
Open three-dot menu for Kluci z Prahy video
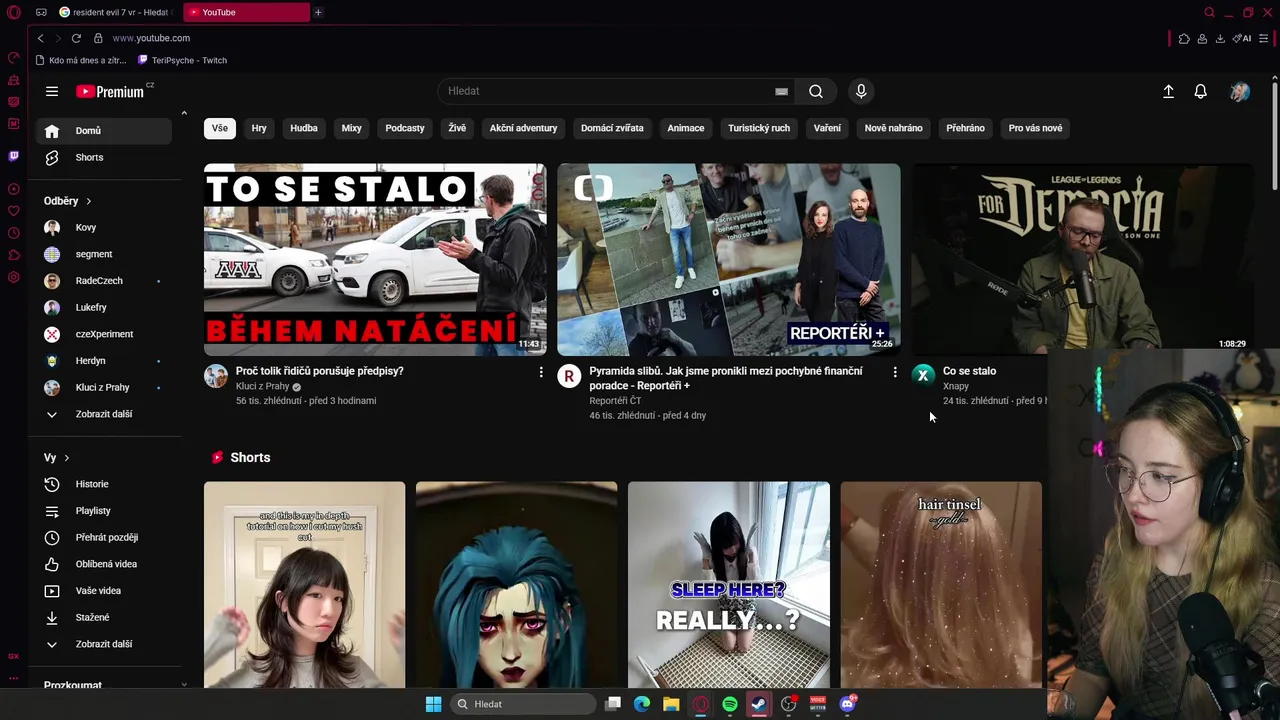(541, 372)
